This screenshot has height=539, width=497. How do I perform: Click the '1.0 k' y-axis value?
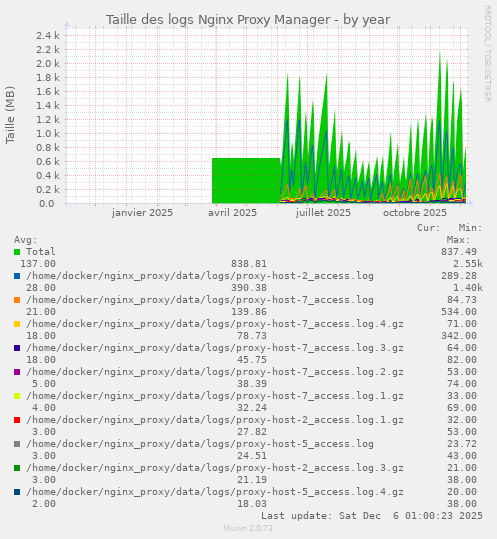coord(48,134)
